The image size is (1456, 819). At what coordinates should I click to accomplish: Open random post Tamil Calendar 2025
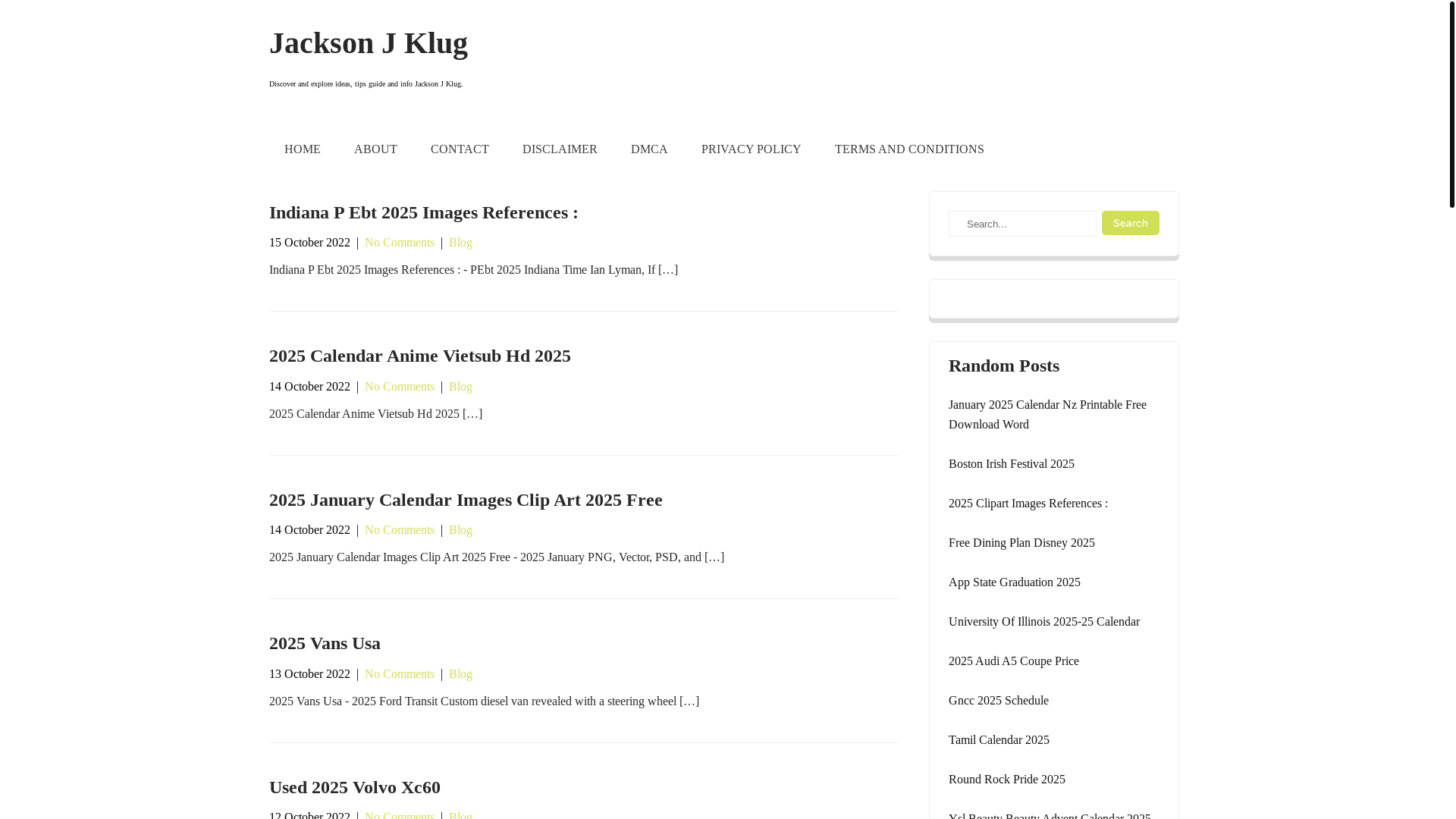click(x=999, y=740)
